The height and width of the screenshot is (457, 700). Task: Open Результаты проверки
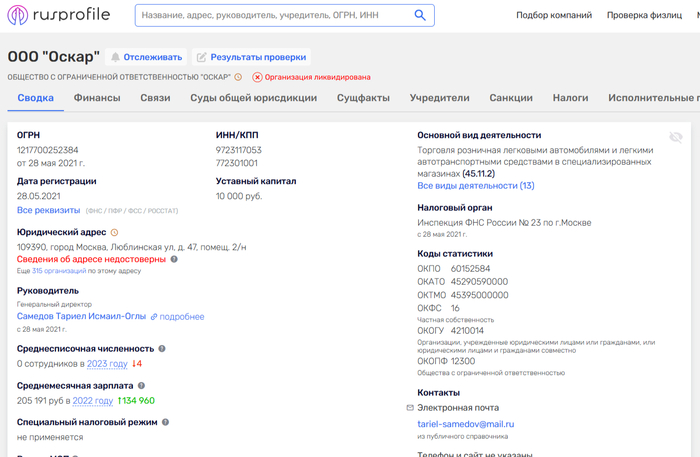(x=251, y=57)
